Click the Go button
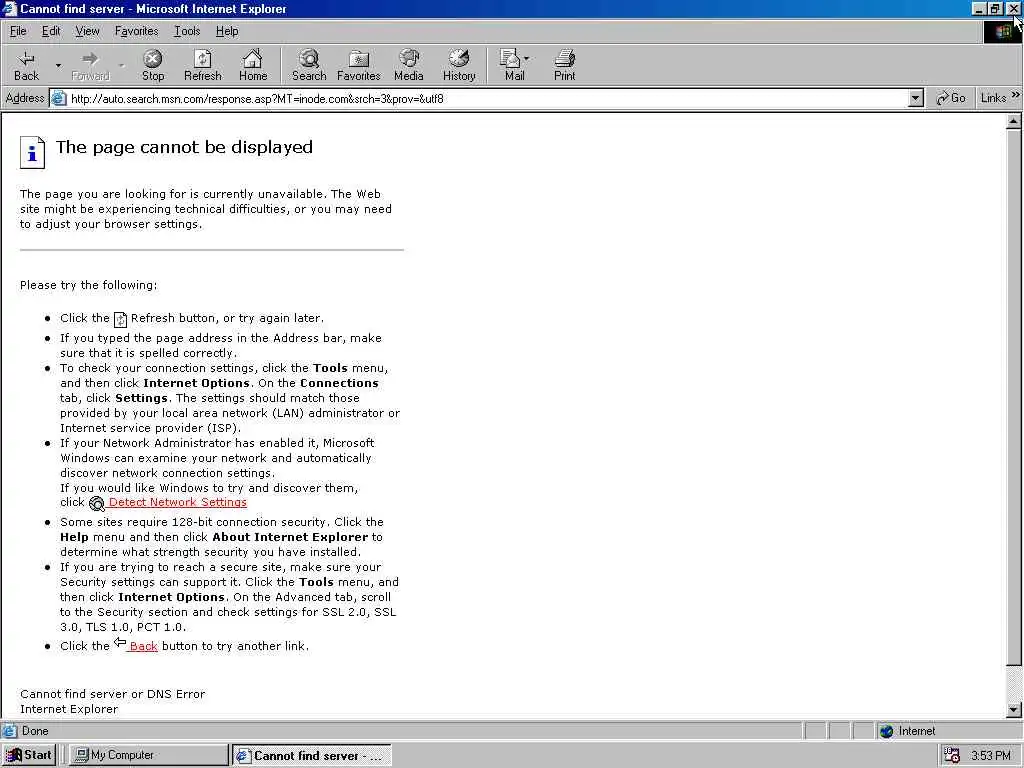The image size is (1024, 768). tap(951, 98)
